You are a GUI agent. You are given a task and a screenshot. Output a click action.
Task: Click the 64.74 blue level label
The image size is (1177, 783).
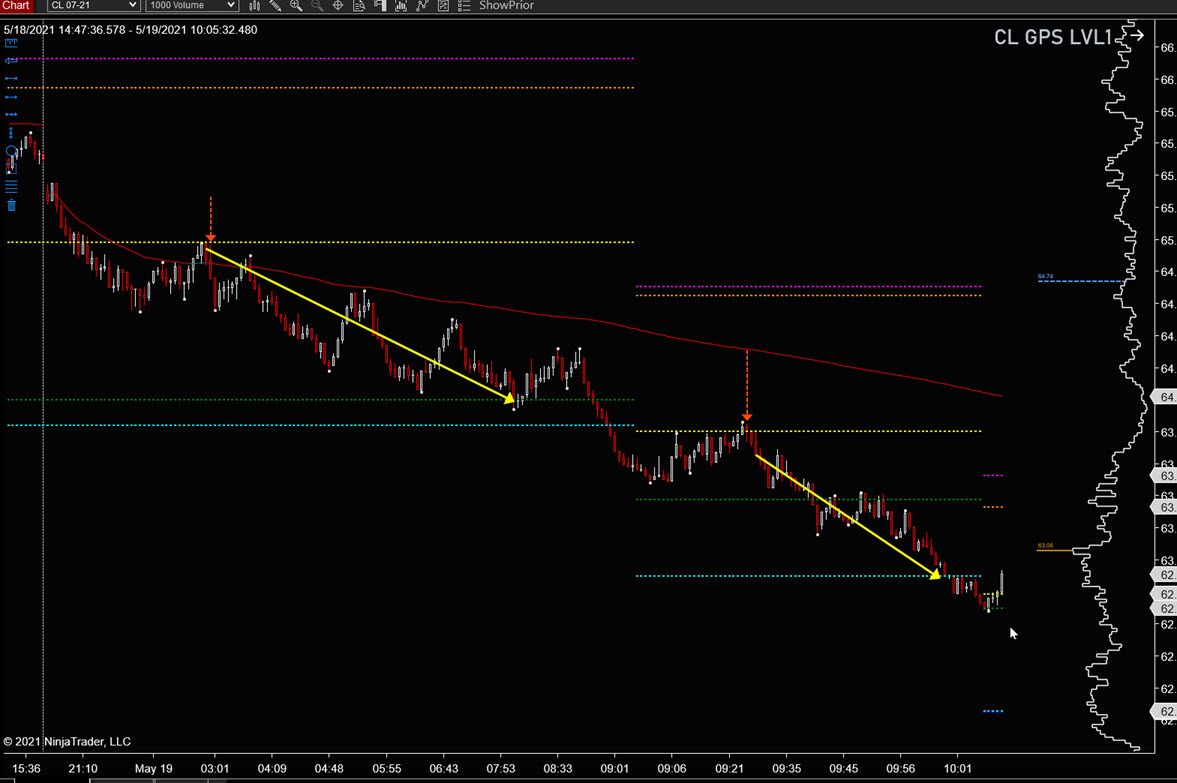click(x=1045, y=276)
